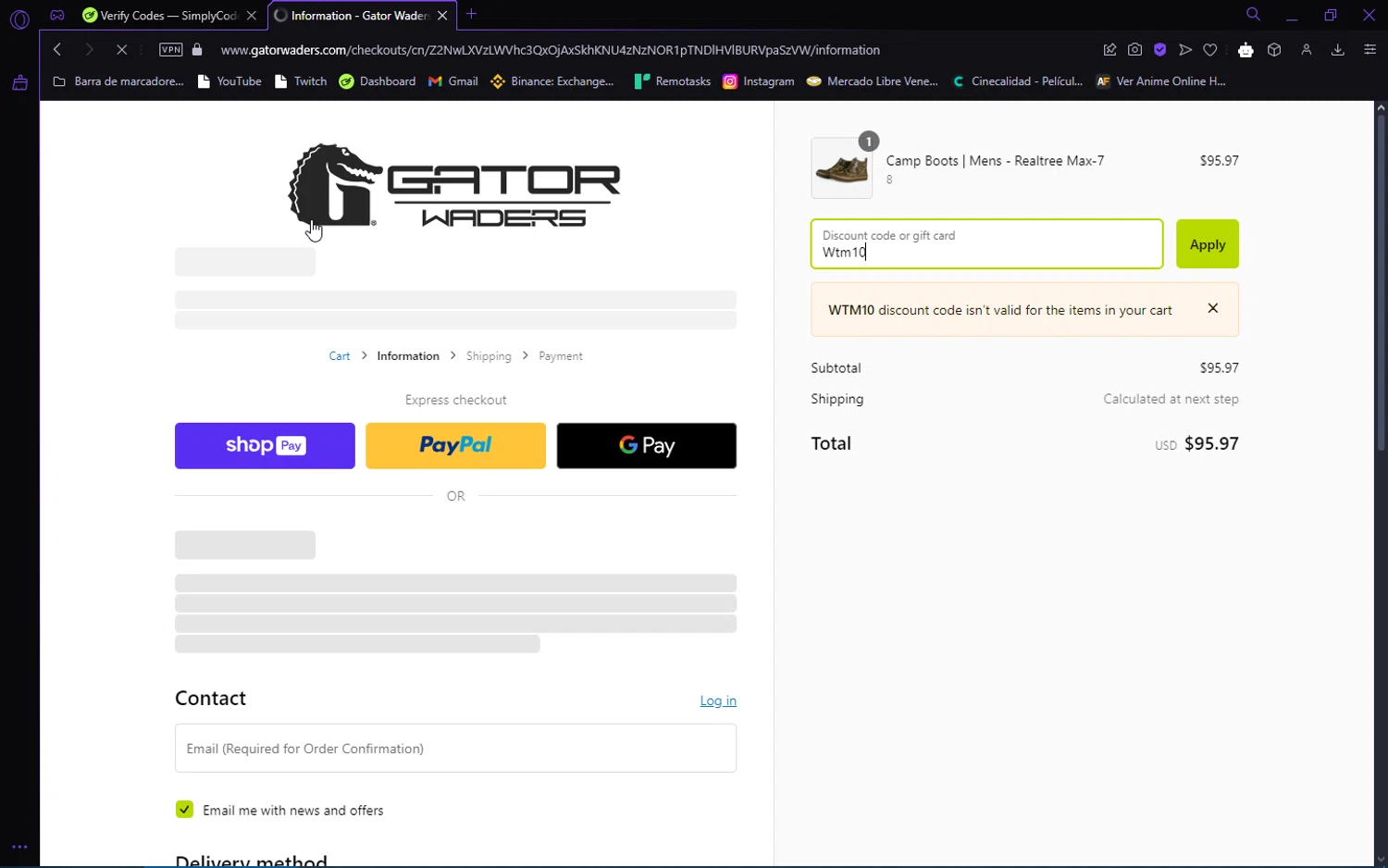Go back to previous page
This screenshot has width=1388, height=868.
[57, 50]
